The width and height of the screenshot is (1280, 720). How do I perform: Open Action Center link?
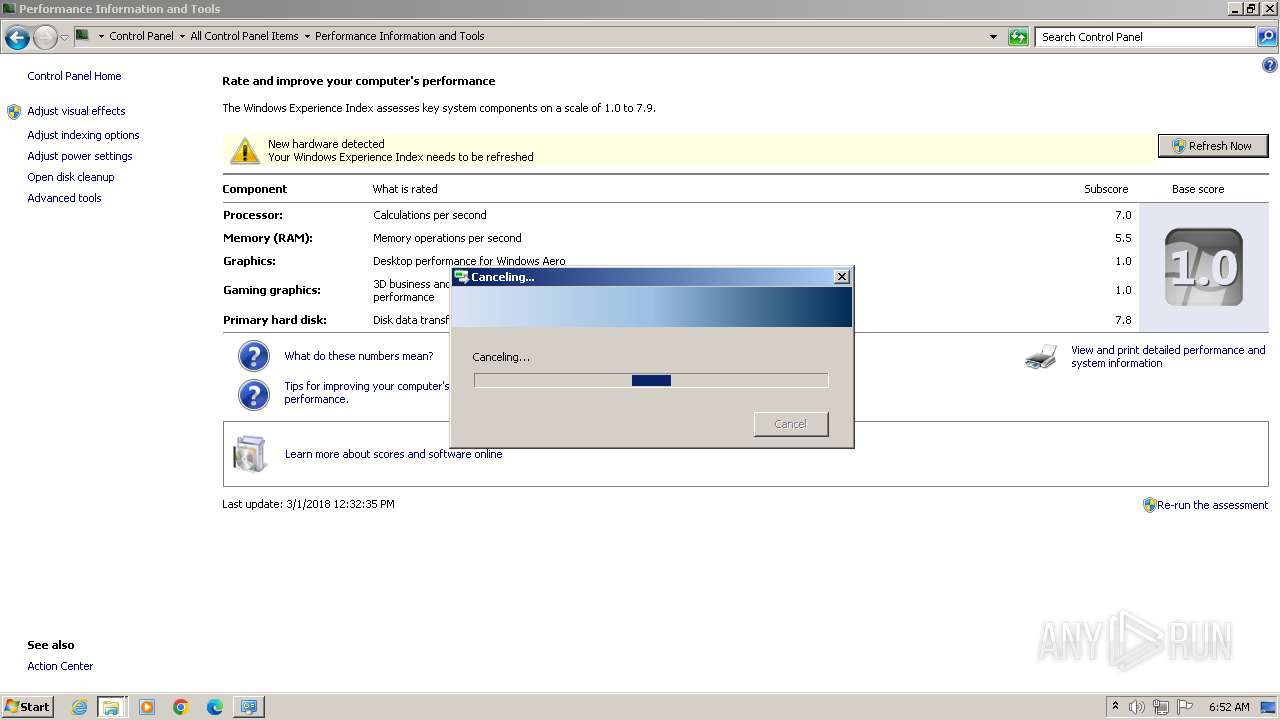point(60,666)
